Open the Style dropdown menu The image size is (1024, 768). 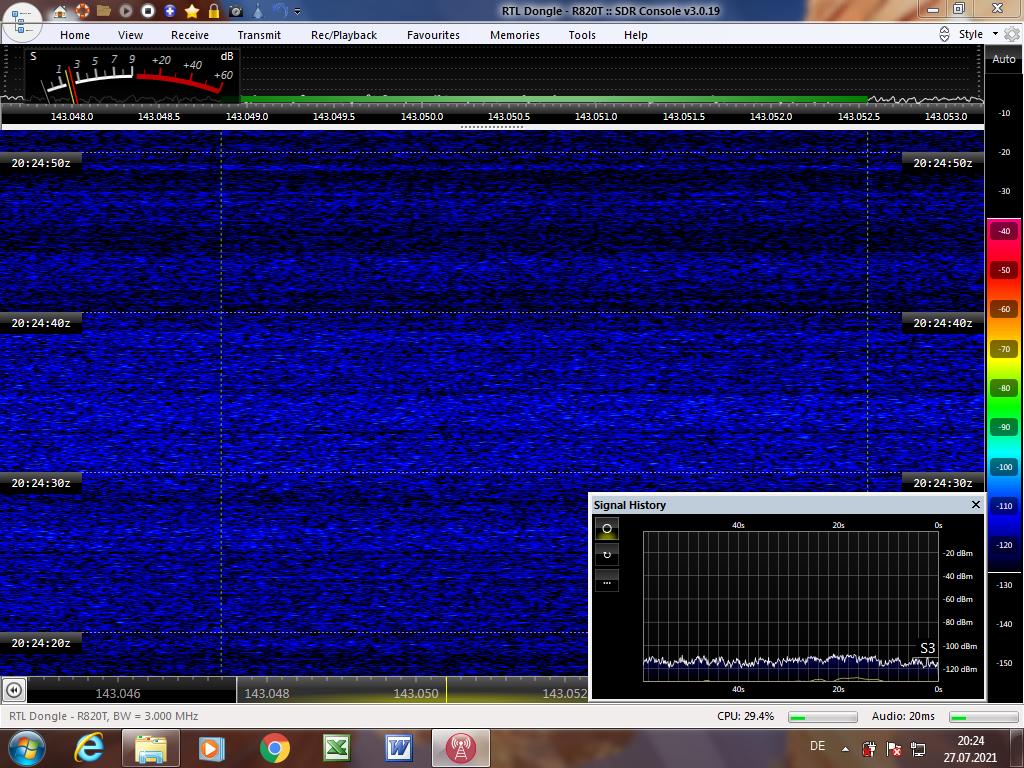(978, 34)
